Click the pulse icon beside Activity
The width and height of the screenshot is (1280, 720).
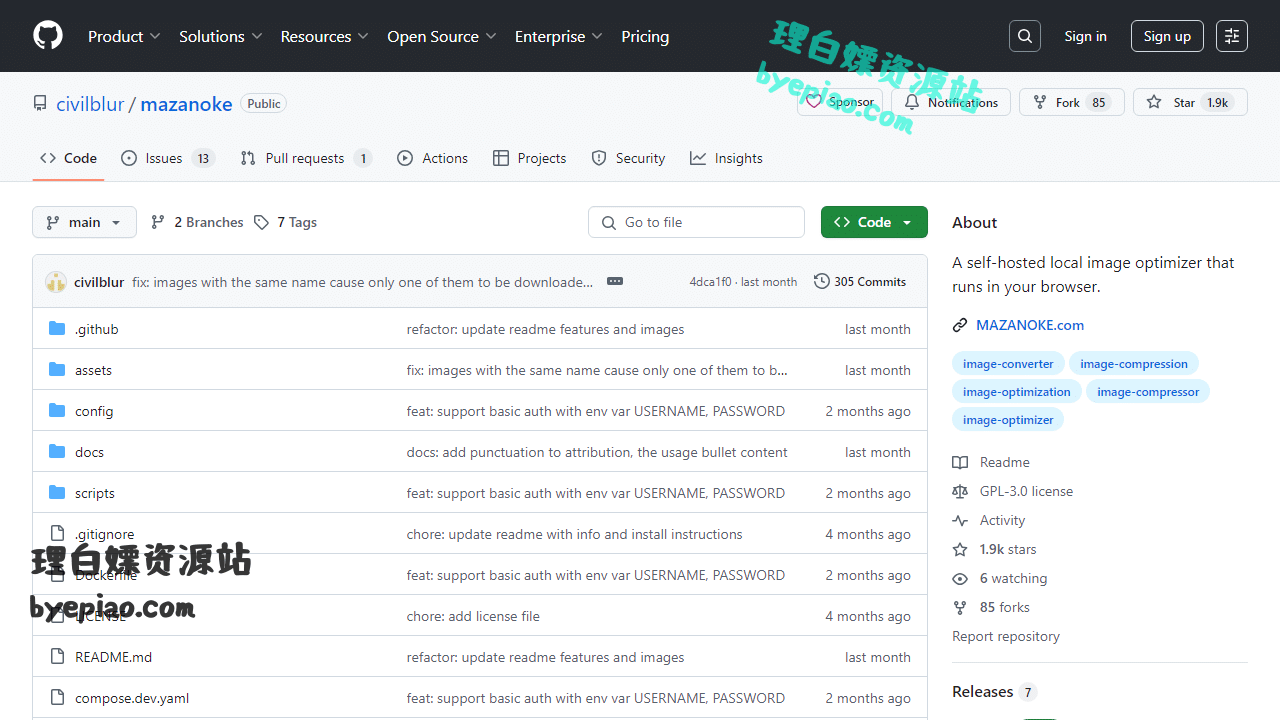point(960,520)
